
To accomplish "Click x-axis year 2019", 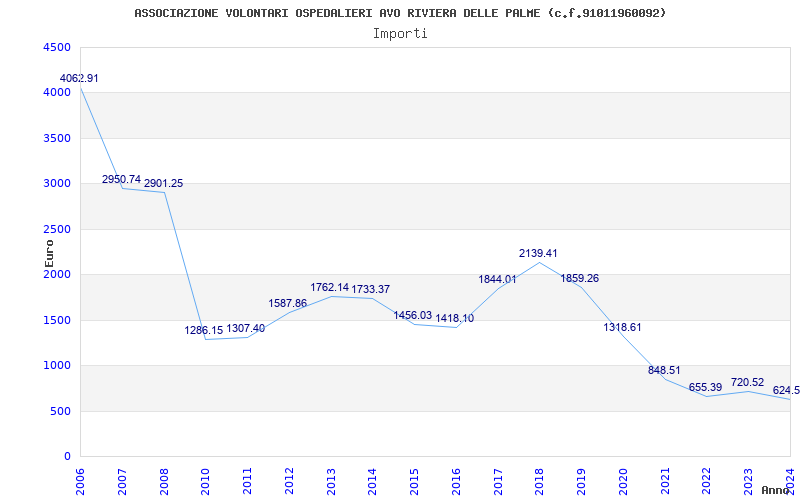I will coord(581,481).
